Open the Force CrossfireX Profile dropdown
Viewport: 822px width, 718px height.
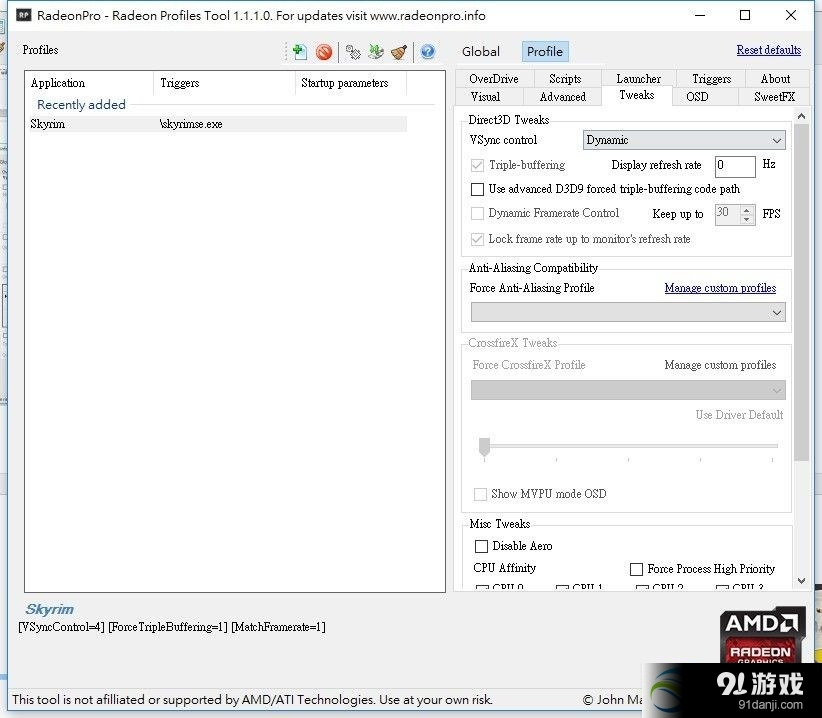pyautogui.click(x=628, y=390)
